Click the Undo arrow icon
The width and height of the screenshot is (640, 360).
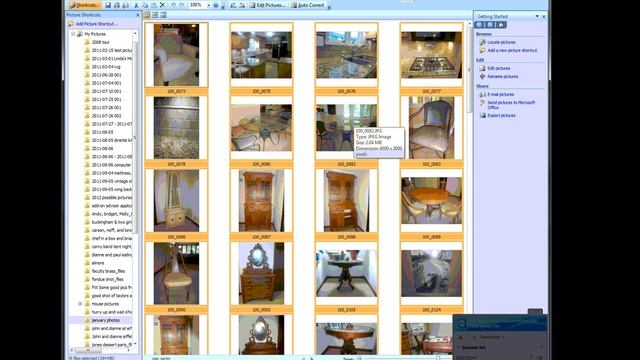173,5
